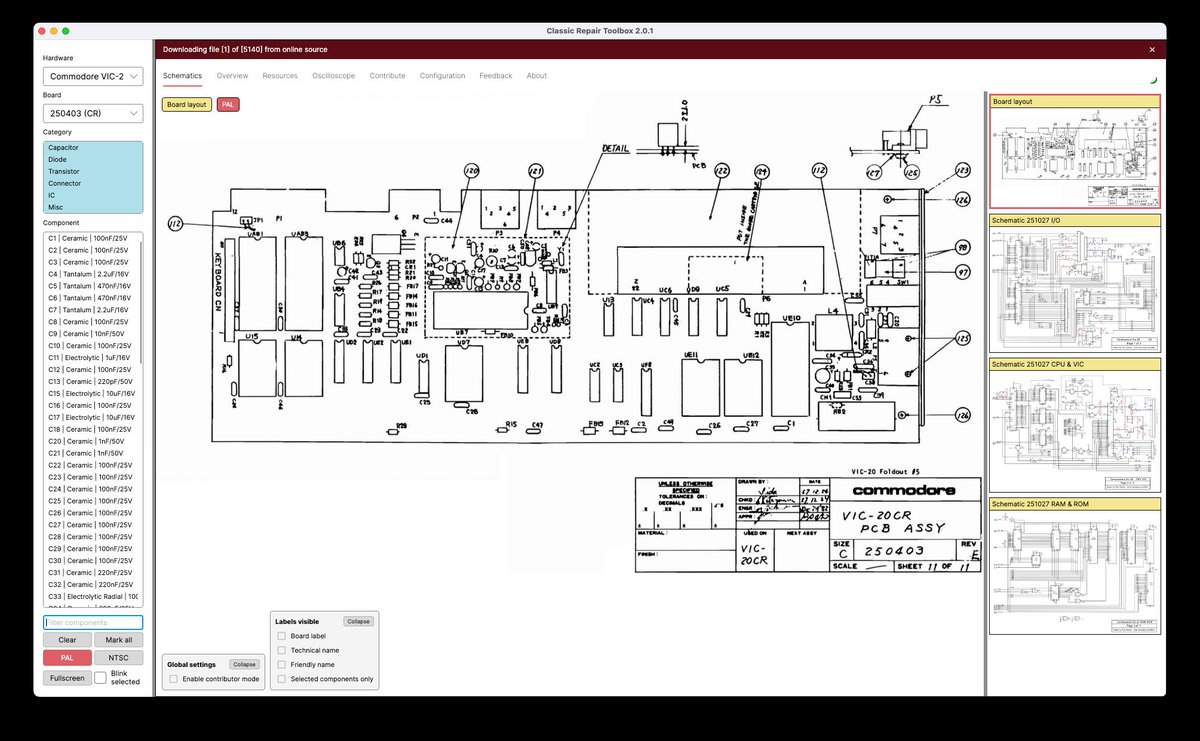Screen dimensions: 1200x741
Task: Select component C15 Electrolytic 10uF/16V
Action: pos(91,393)
